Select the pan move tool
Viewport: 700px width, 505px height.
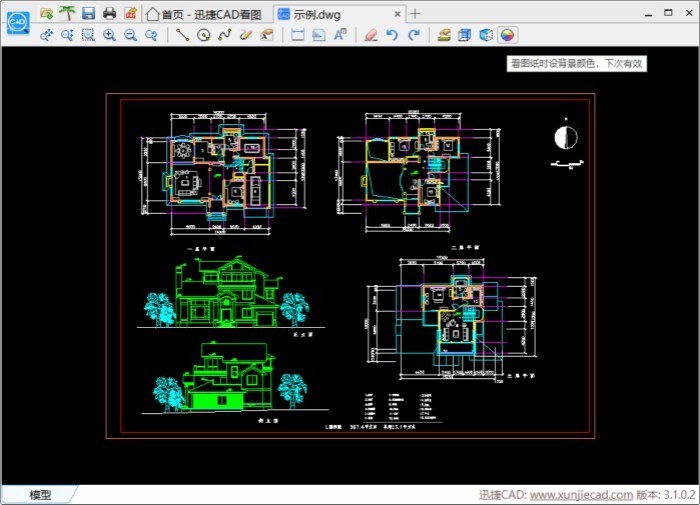(x=46, y=35)
